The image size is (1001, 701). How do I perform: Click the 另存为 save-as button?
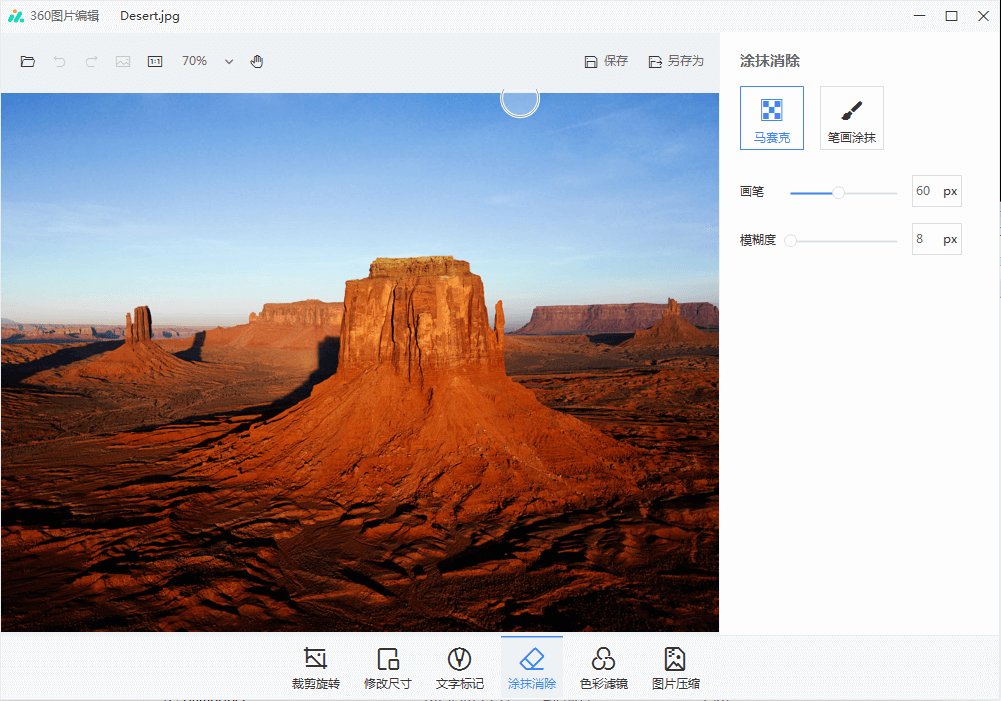(x=676, y=61)
